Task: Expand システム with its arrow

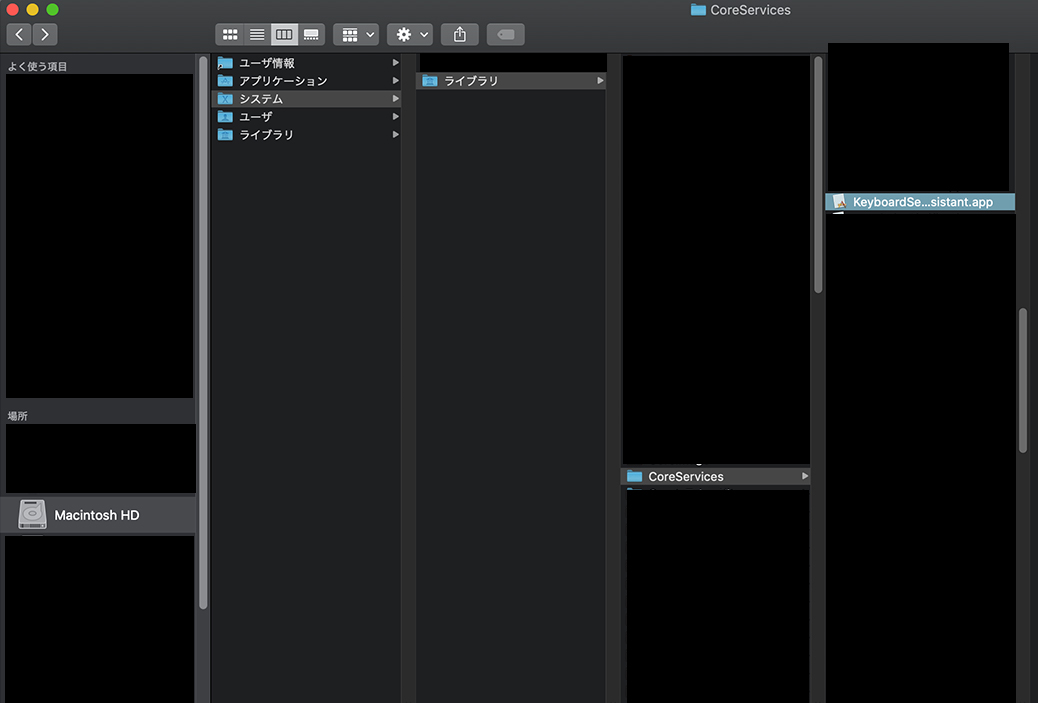Action: [395, 98]
